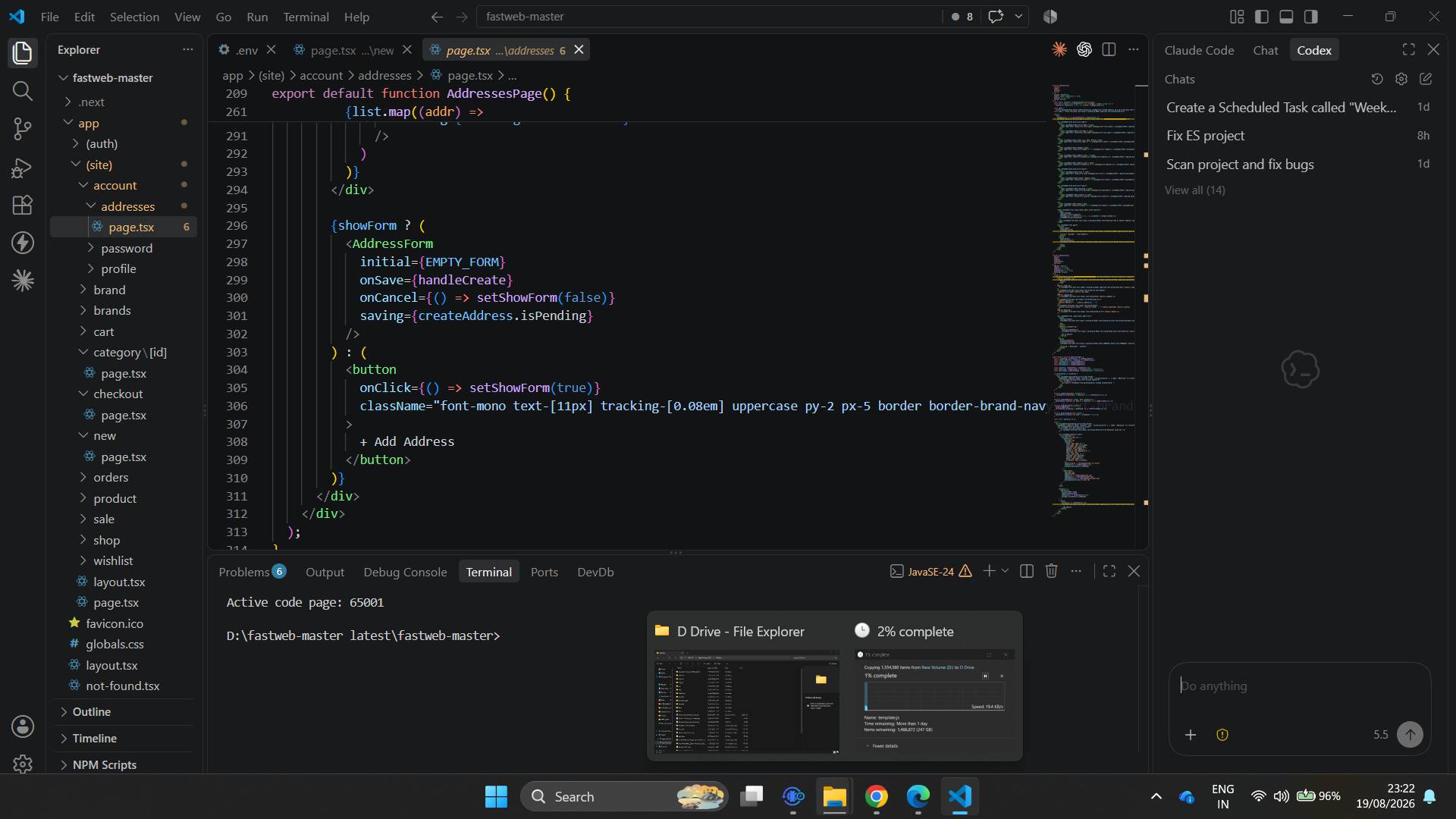Open the Source Control view
The width and height of the screenshot is (1456, 819).
click(23, 128)
